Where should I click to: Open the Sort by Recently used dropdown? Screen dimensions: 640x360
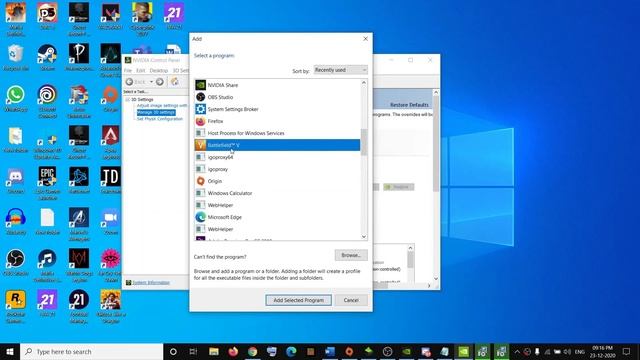click(340, 70)
